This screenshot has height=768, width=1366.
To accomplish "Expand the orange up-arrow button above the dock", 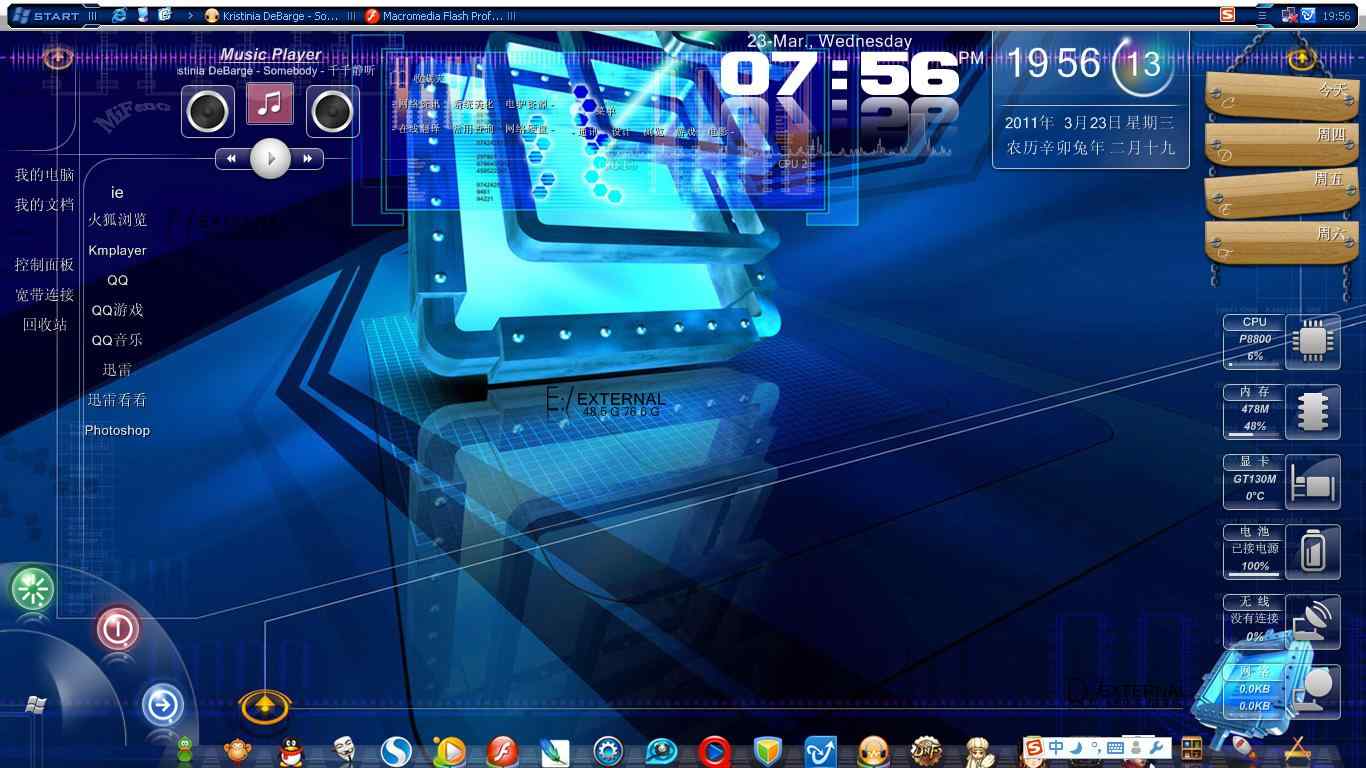I will click(x=265, y=705).
